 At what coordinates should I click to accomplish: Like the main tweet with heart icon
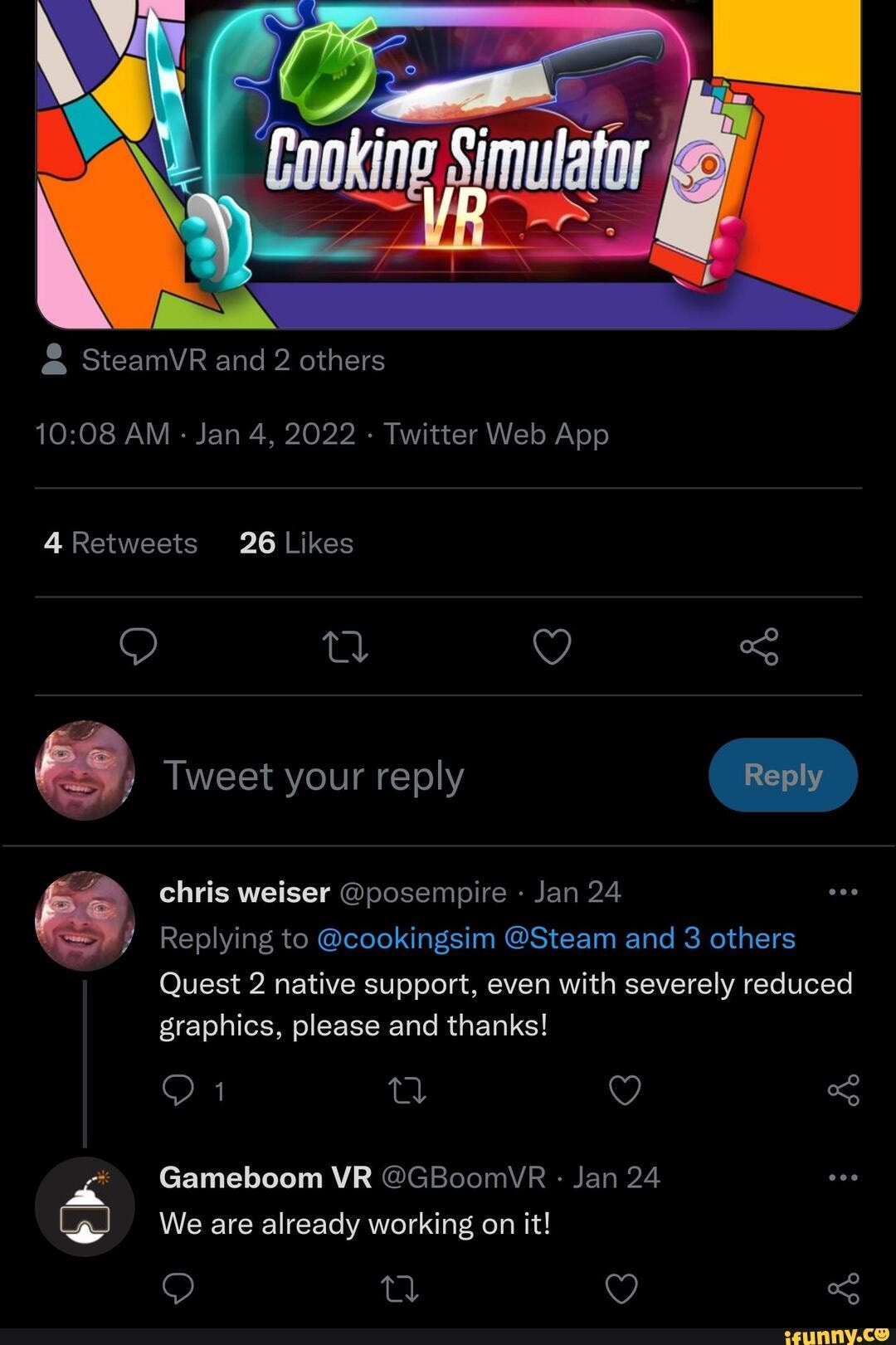tap(552, 646)
